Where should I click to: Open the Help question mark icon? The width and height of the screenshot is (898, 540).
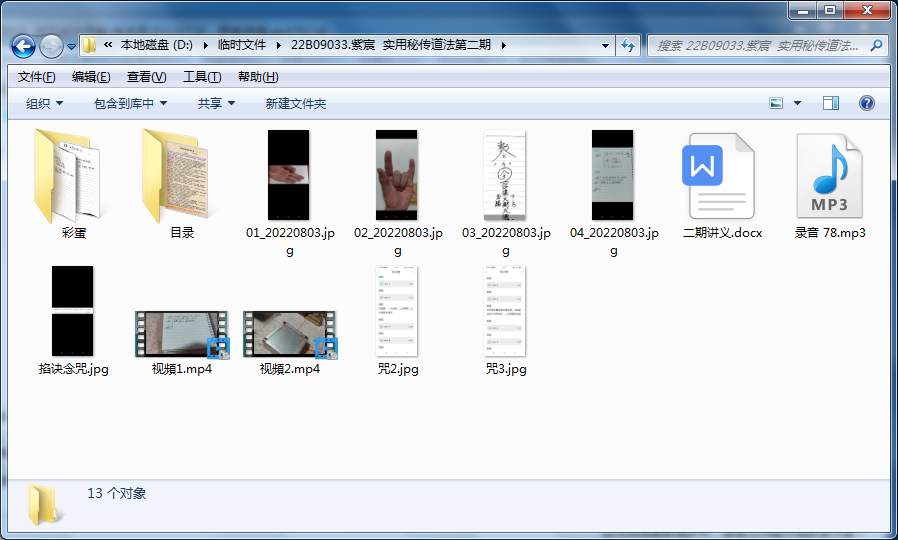pos(867,103)
